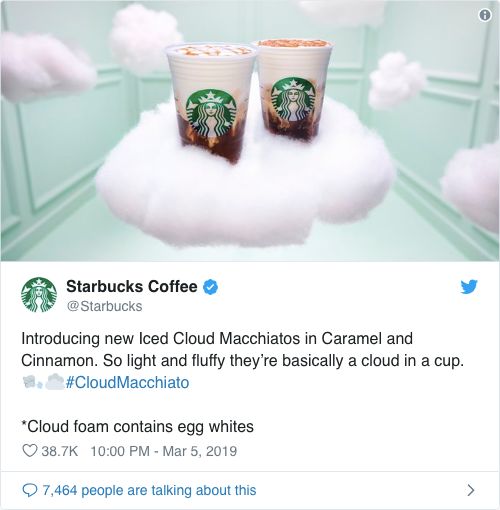
Task: Open the Starbucks Coffee display name
Action: tap(132, 287)
